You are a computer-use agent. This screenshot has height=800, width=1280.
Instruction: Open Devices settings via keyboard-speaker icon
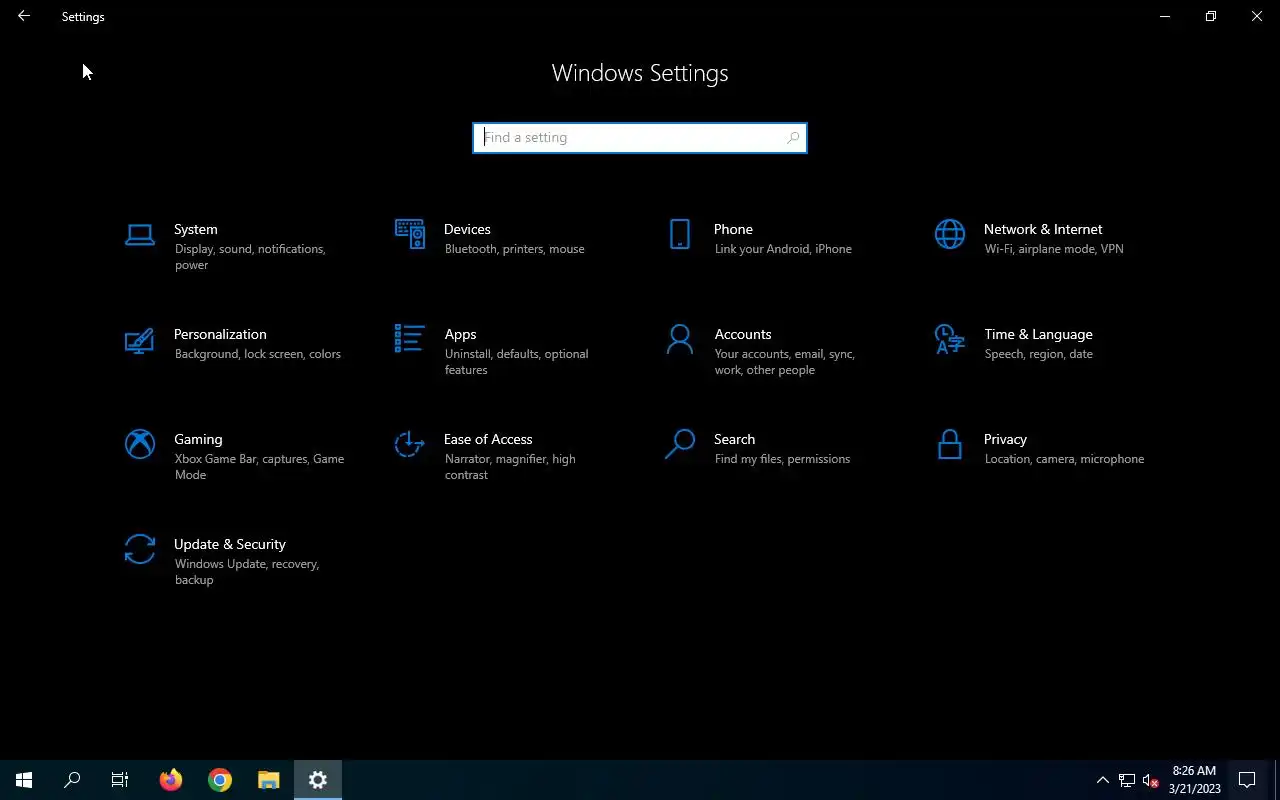point(410,234)
